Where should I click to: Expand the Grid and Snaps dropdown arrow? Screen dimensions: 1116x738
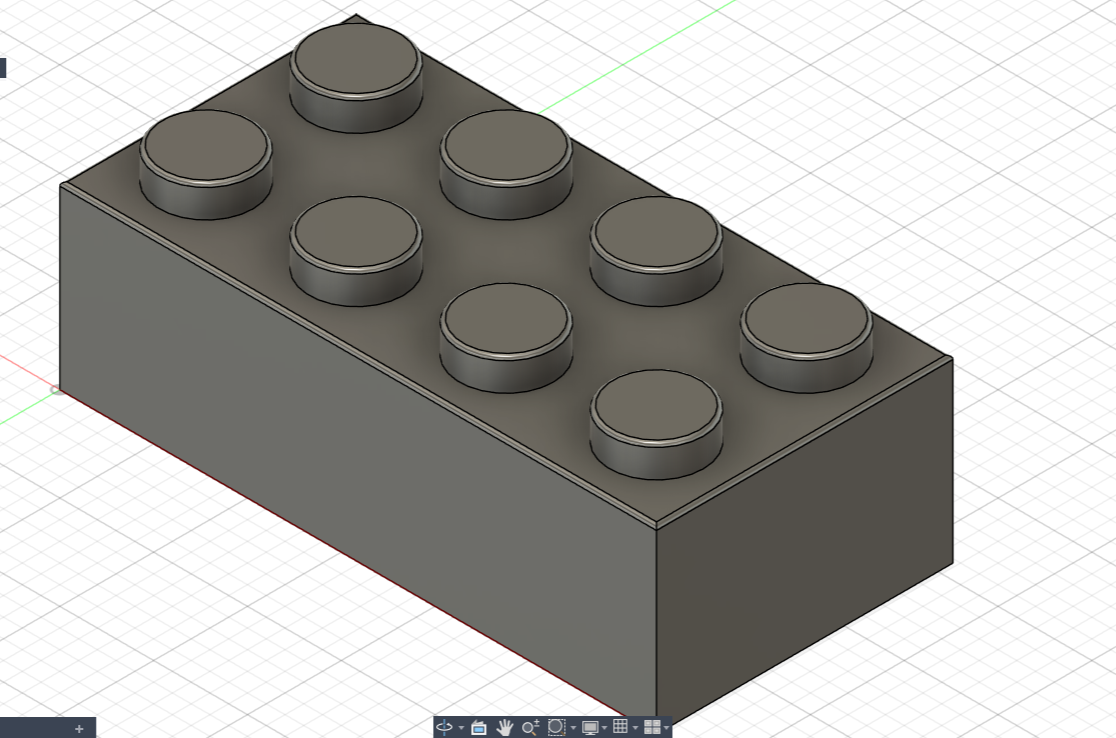[635, 727]
